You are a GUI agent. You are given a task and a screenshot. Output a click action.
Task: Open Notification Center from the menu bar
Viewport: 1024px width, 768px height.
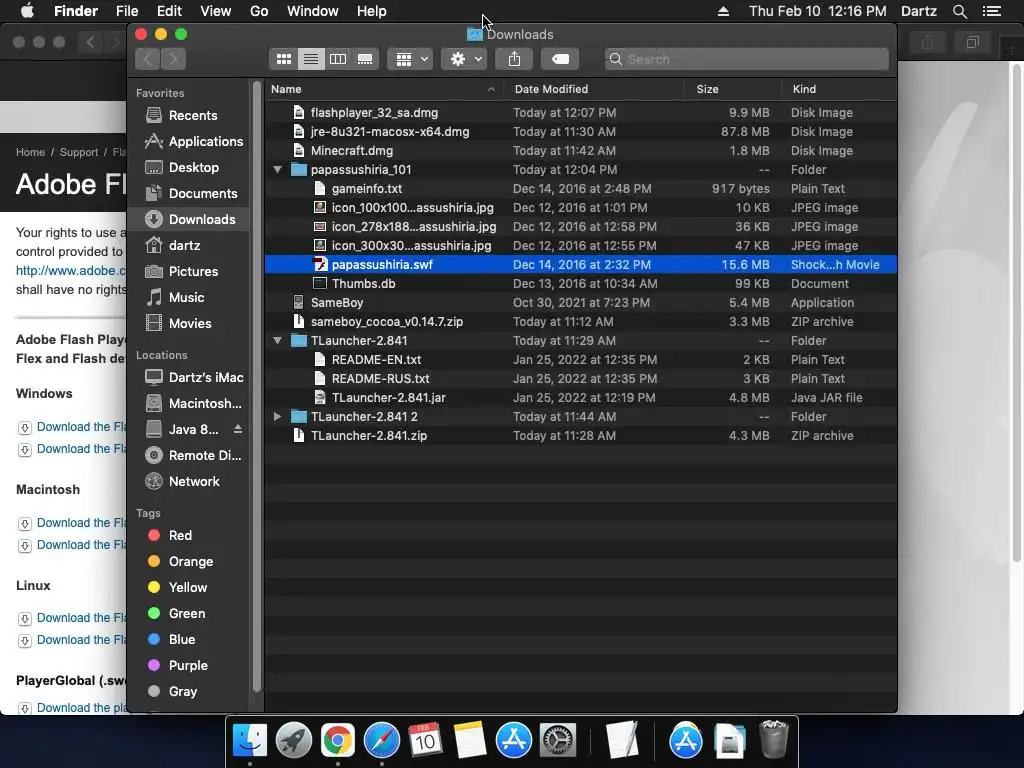coord(992,11)
